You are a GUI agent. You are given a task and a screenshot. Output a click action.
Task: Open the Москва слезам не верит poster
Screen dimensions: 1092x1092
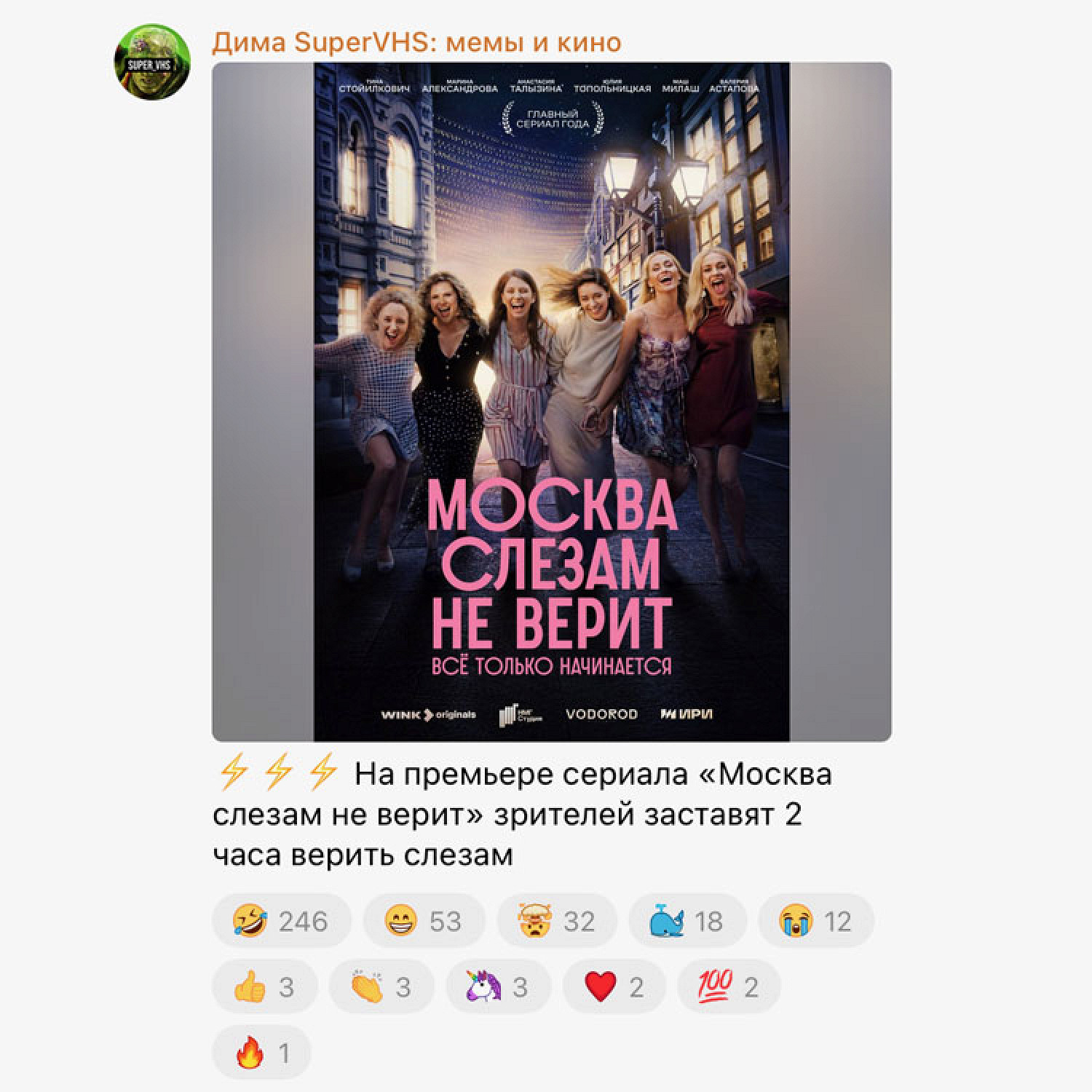point(552,402)
